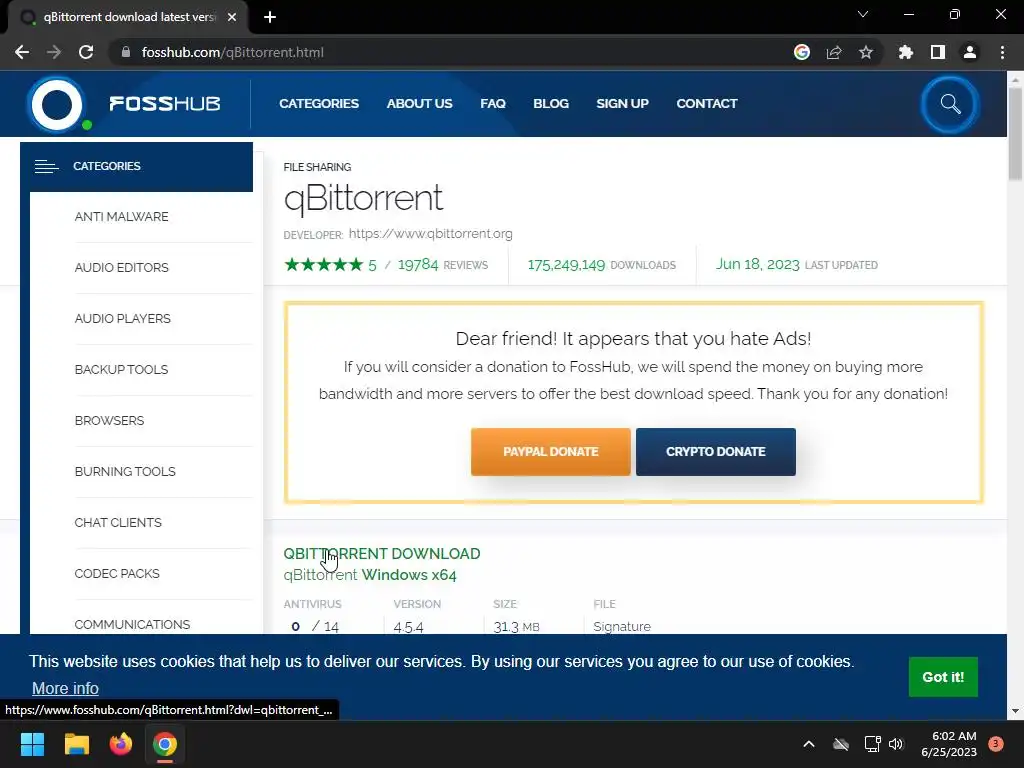Open the site search magnifier icon

(950, 104)
